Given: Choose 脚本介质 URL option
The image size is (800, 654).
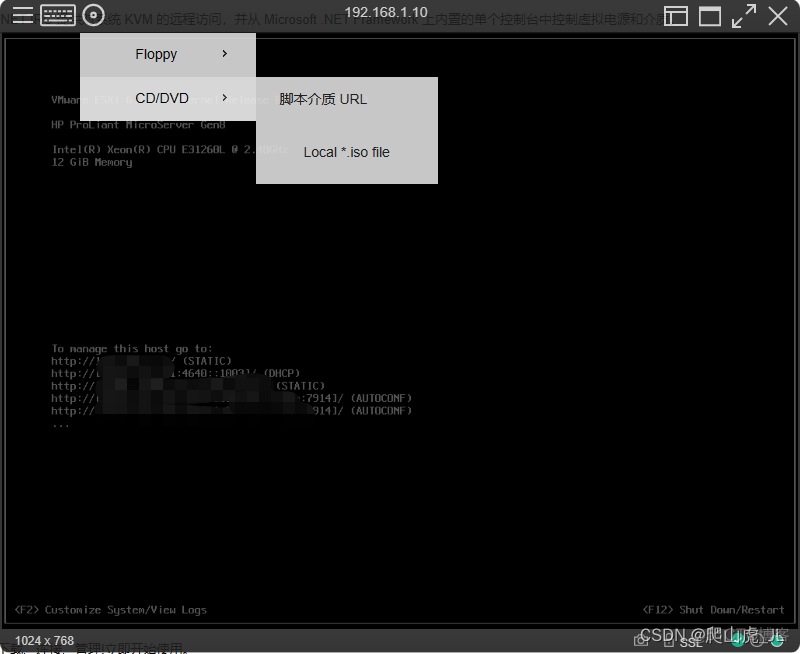Looking at the screenshot, I should click(323, 99).
